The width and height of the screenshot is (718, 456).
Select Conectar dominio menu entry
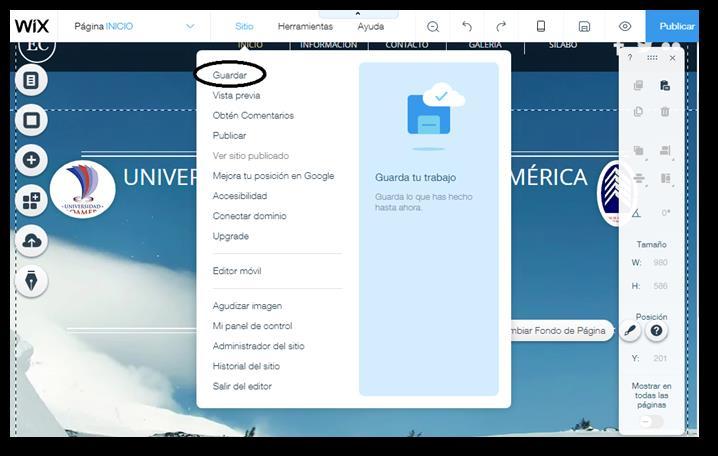[x=250, y=216]
